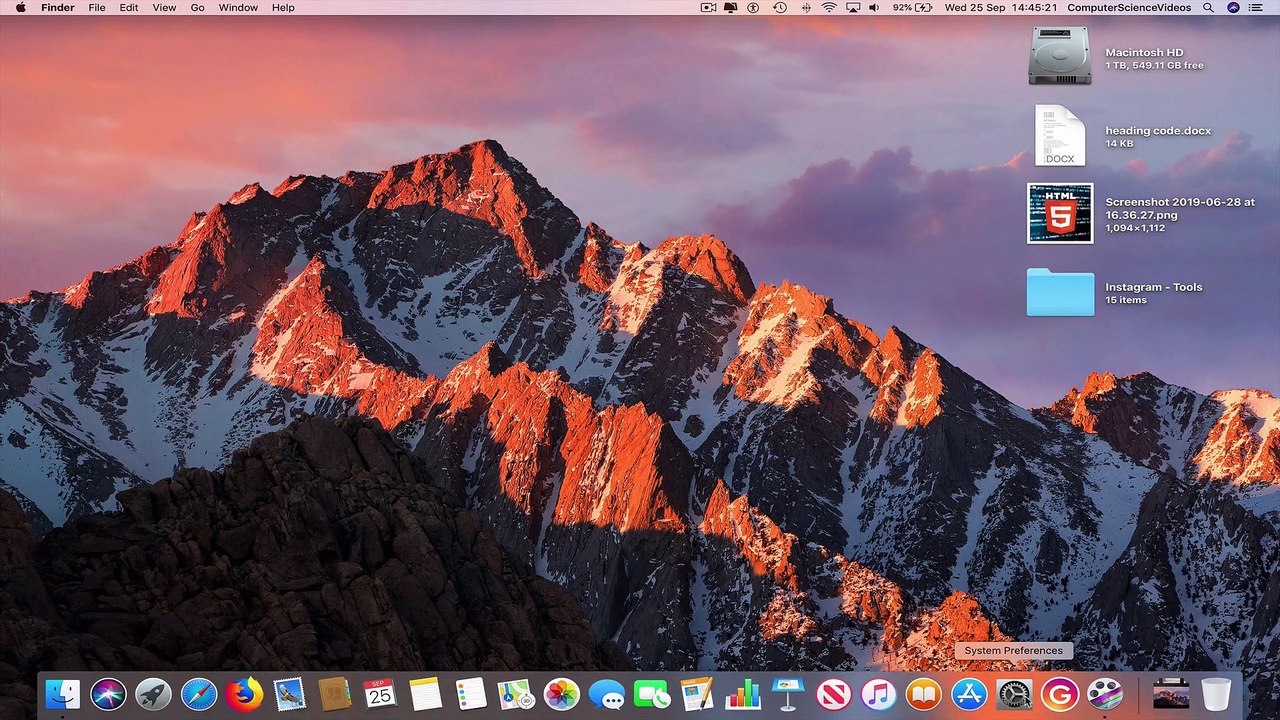This screenshot has height=720, width=1280.
Task: Select the Instagram - Tools folder icon
Action: click(1060, 292)
